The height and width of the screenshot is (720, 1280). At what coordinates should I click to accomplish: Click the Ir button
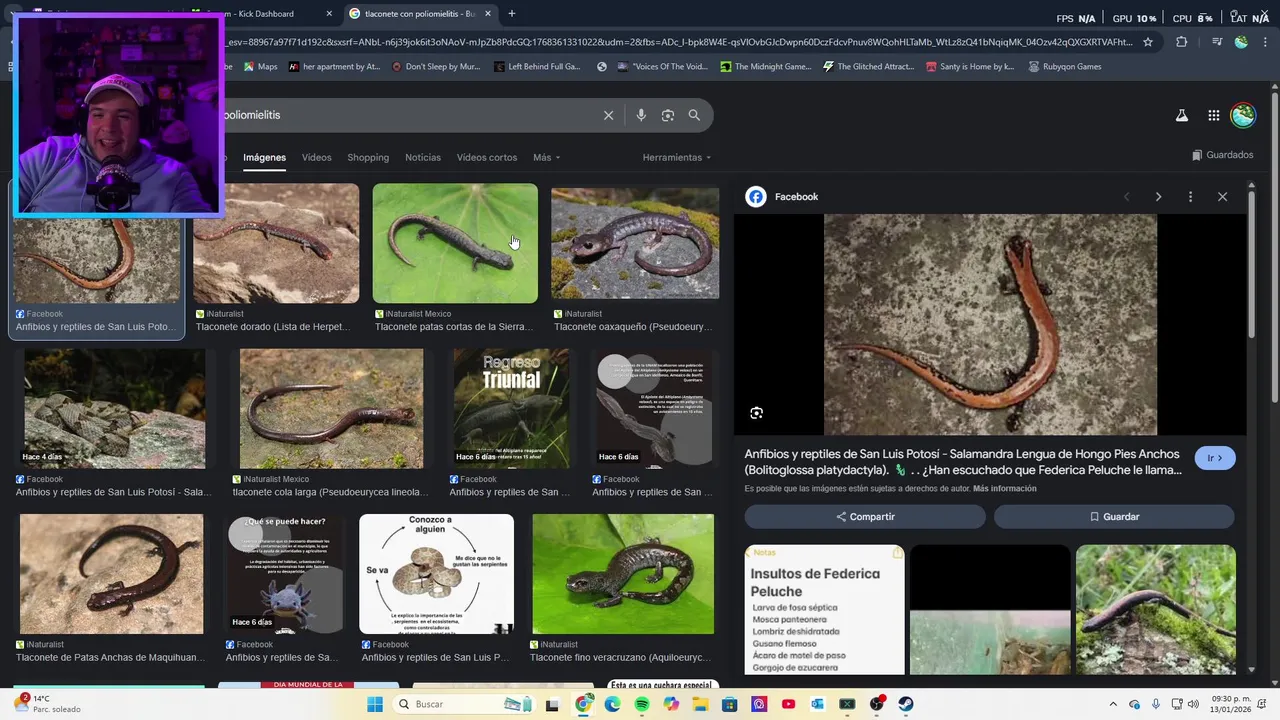[x=1215, y=458]
